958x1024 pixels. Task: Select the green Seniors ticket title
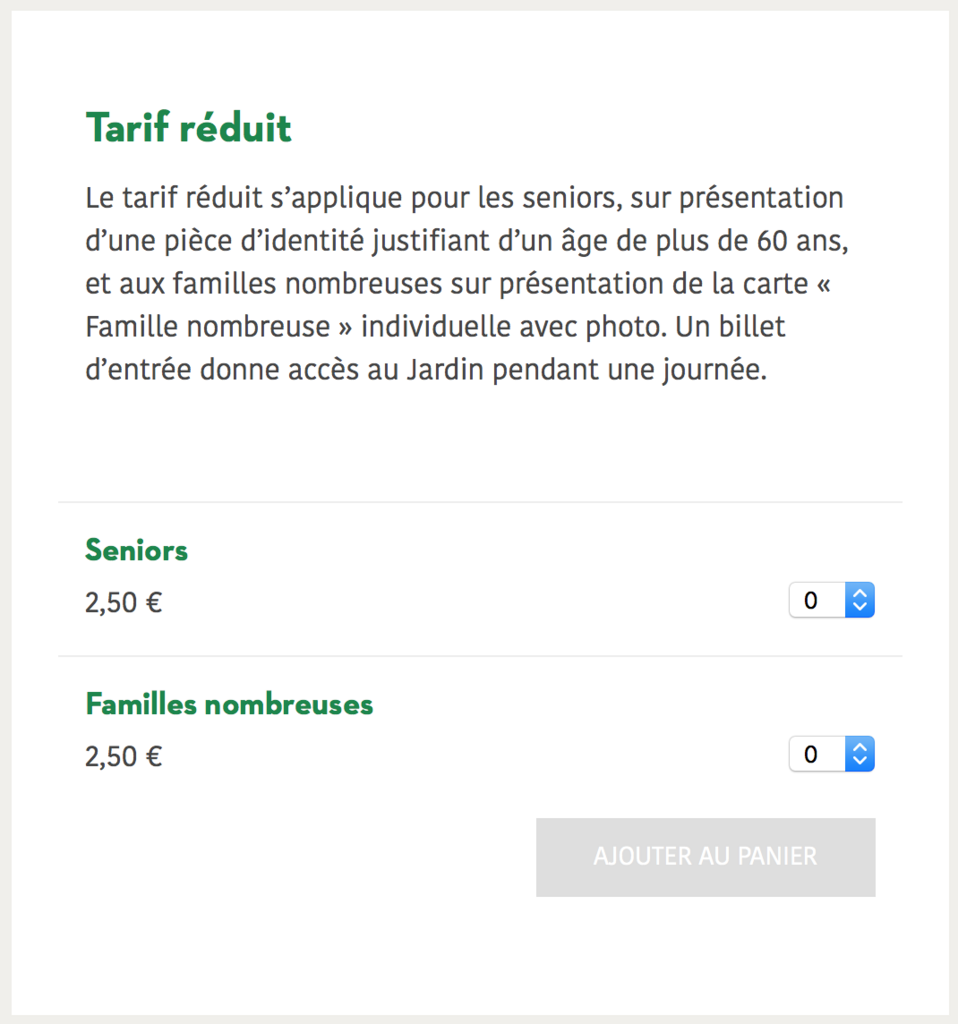[136, 550]
